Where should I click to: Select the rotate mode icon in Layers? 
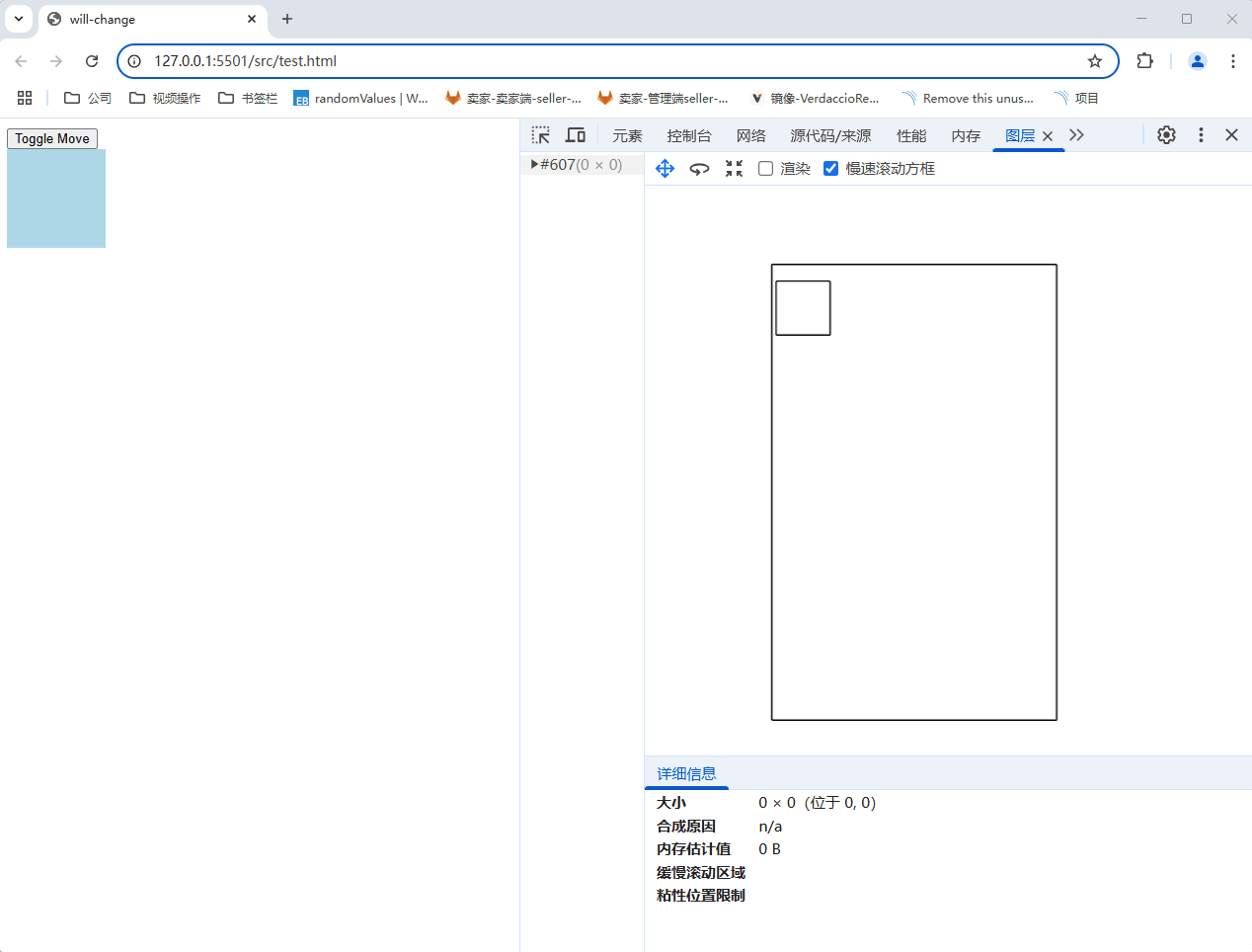click(x=699, y=169)
